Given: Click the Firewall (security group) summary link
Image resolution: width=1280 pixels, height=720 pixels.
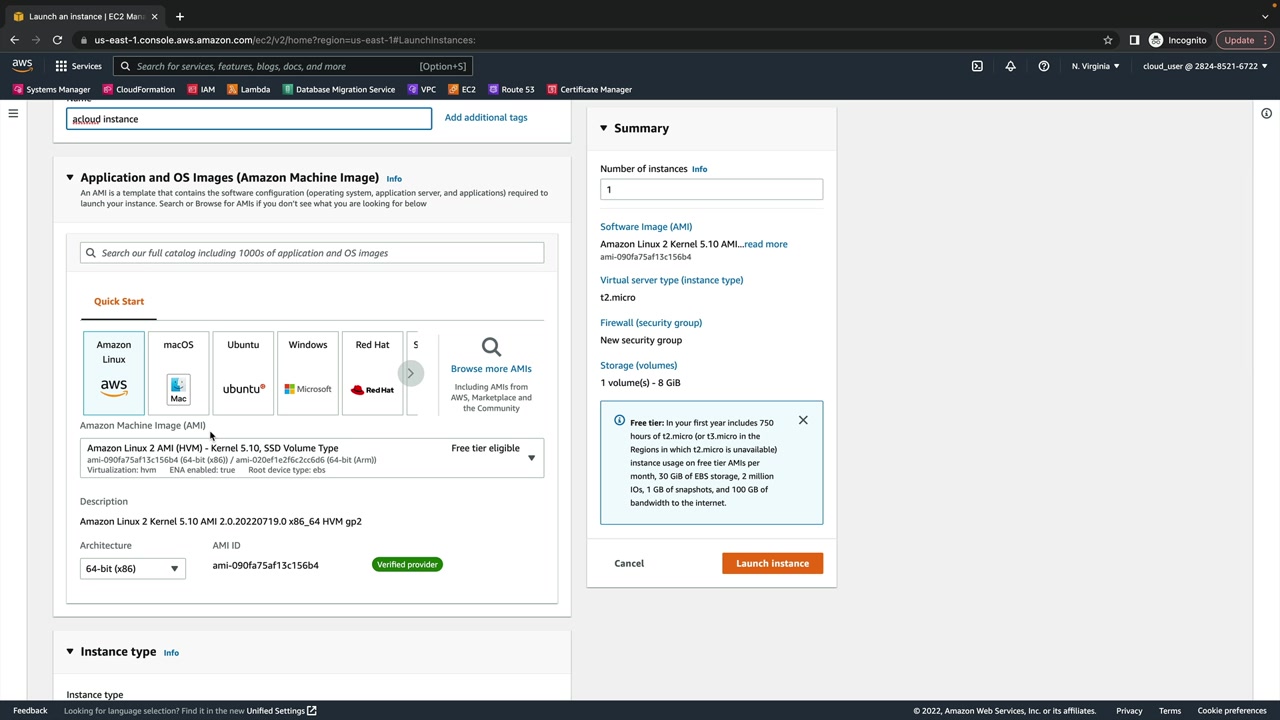Looking at the screenshot, I should pos(651,323).
